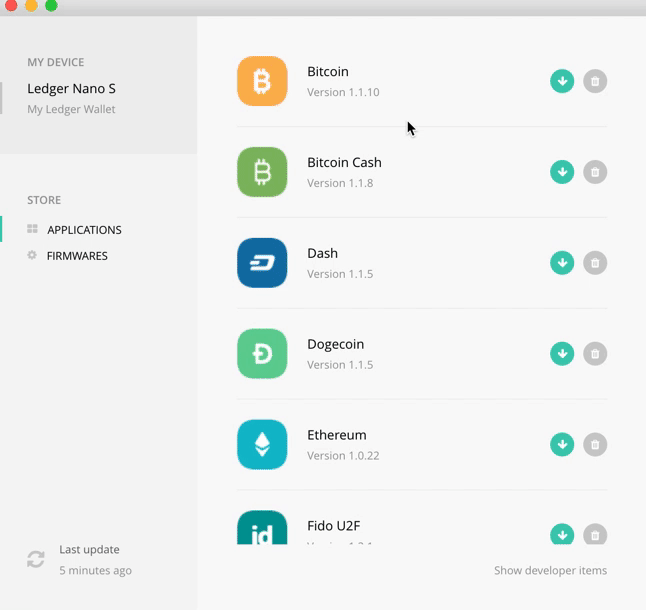Click the MY DEVICE heading
Screen dimensions: 646x610
click(x=56, y=62)
